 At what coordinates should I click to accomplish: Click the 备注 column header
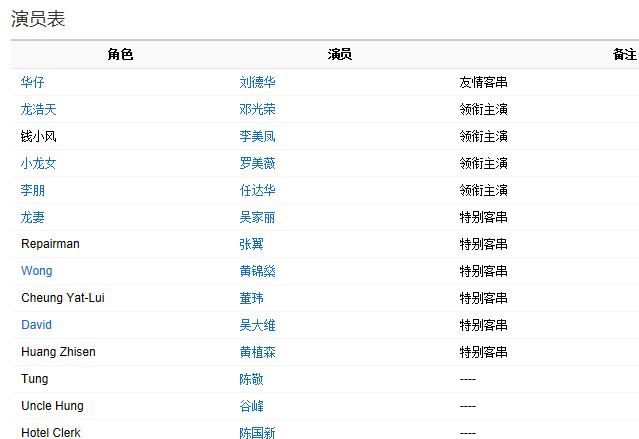625,54
